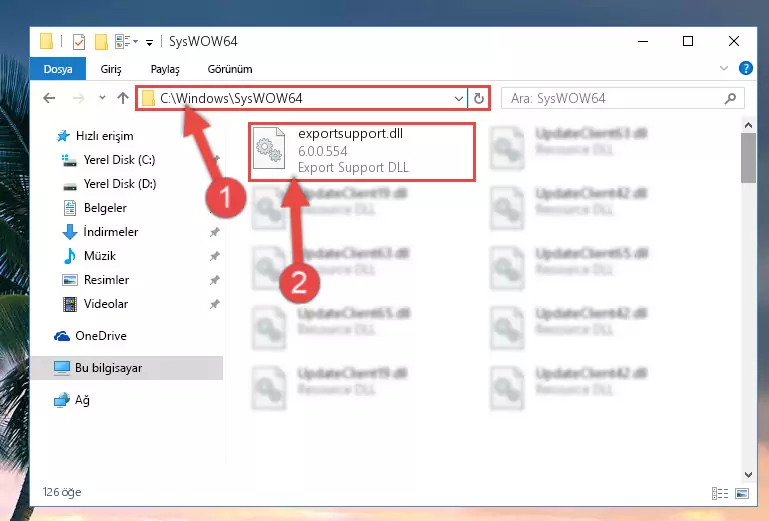Image resolution: width=769 pixels, height=521 pixels.
Task: Click the New folder icon in title bar
Action: [x=101, y=42]
